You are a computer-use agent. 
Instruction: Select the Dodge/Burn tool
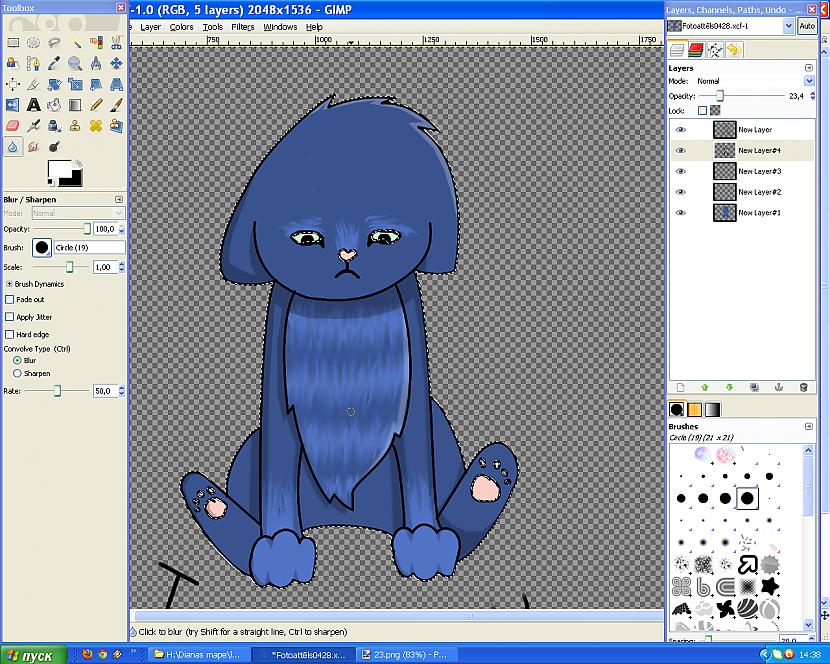(x=54, y=146)
